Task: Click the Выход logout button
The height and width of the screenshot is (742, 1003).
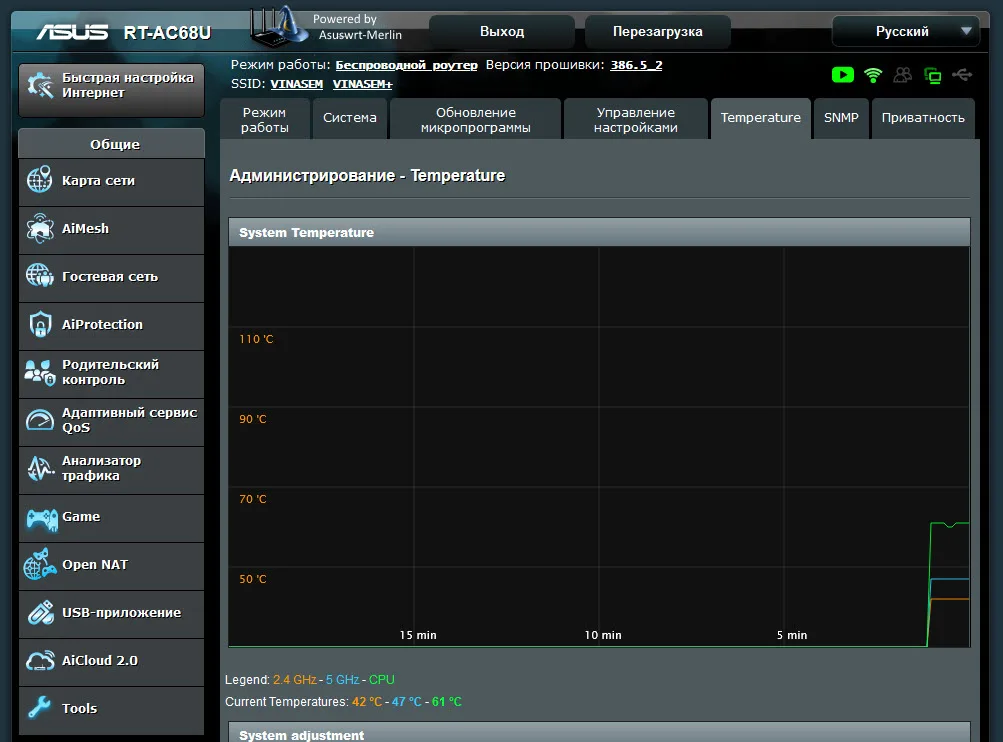Action: tap(502, 31)
